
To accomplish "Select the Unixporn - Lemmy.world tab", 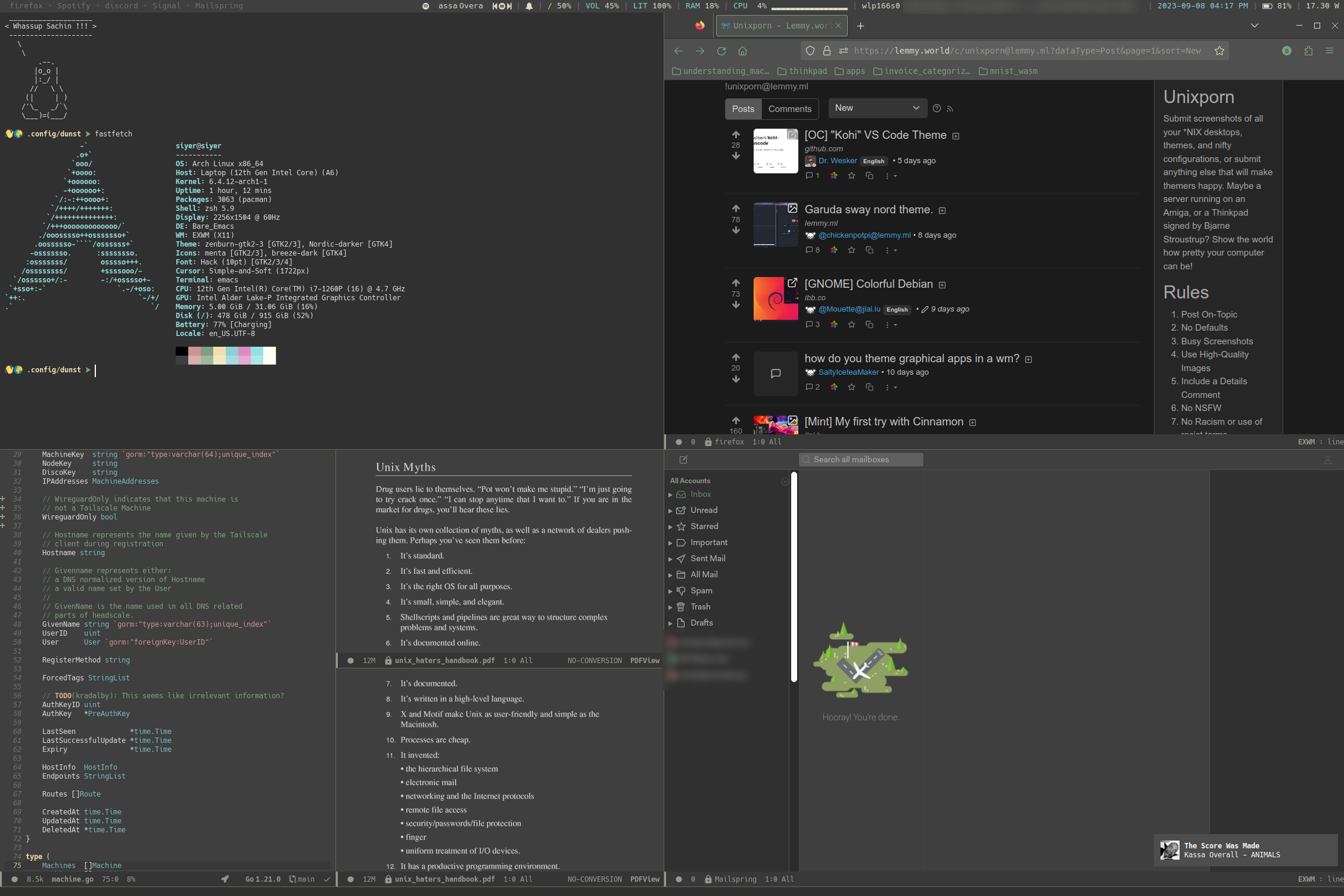I will pyautogui.click(x=782, y=26).
